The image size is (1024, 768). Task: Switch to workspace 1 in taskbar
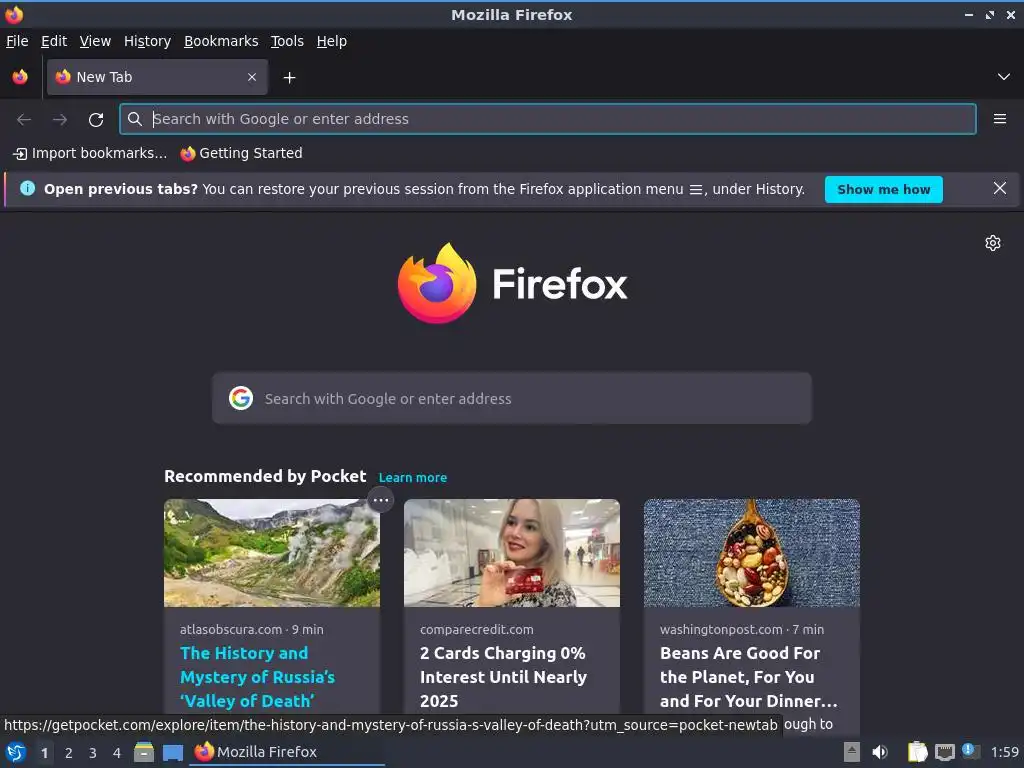pyautogui.click(x=44, y=753)
